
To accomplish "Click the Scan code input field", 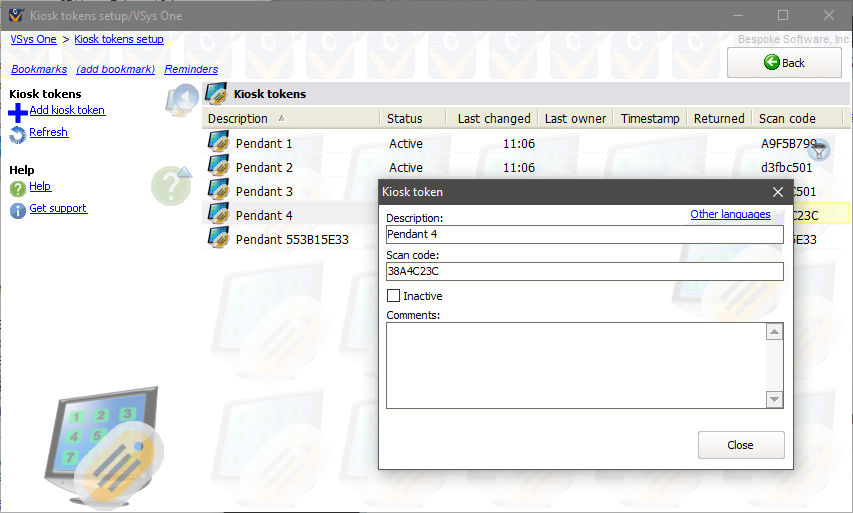I will pos(584,272).
